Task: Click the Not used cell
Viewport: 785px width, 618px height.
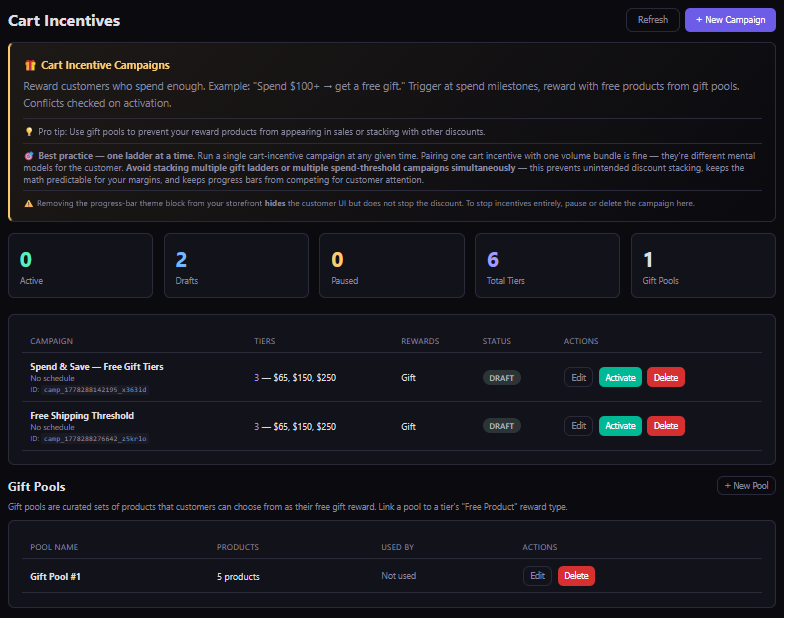Action: [x=399, y=576]
